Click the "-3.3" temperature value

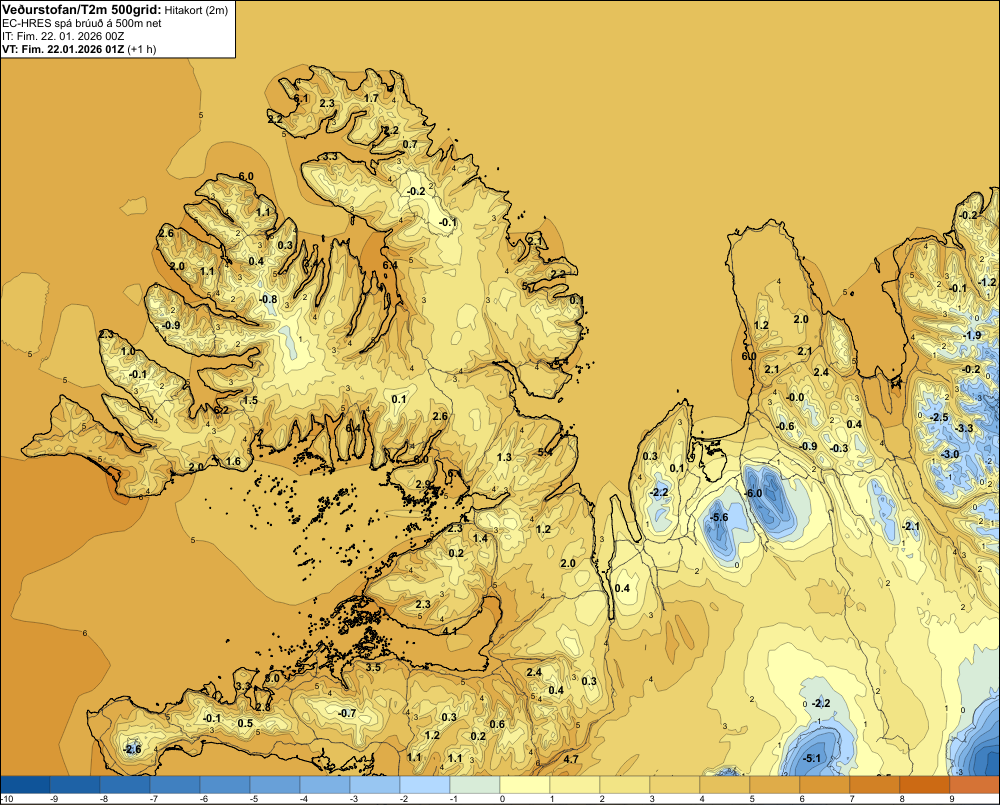[x=965, y=428]
